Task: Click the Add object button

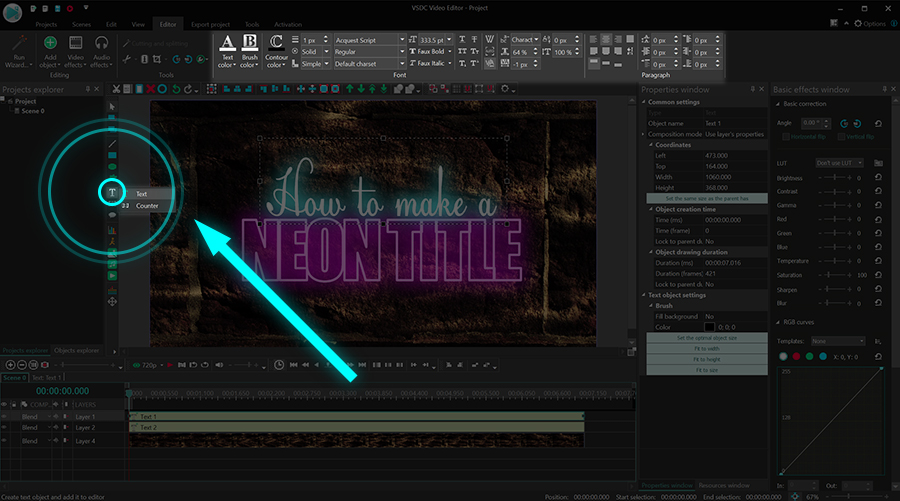Action: (x=51, y=51)
